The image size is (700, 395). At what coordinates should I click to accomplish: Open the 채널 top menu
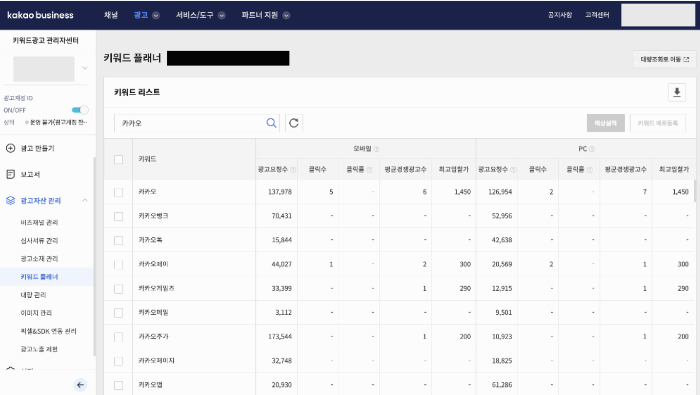coord(111,15)
